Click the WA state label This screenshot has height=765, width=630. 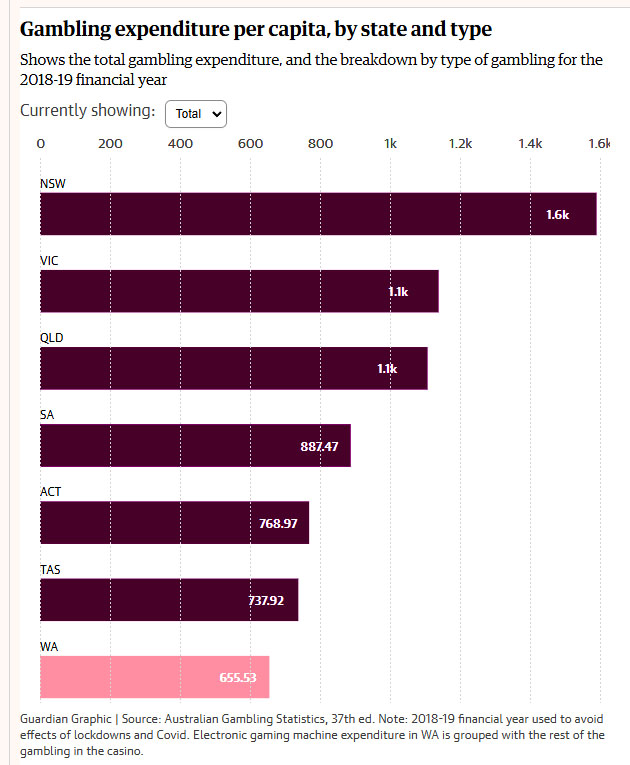click(49, 646)
